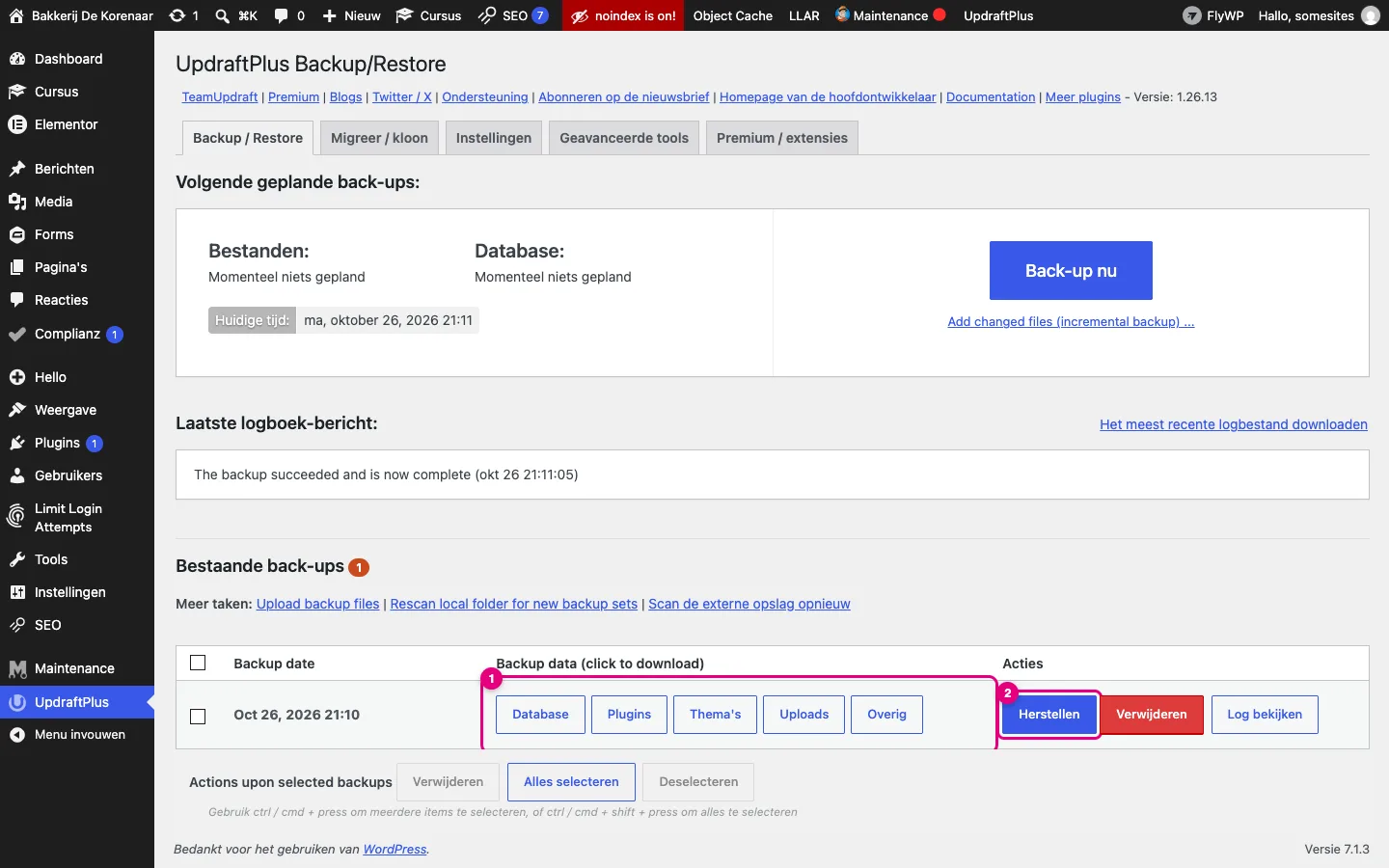Click the Pagina's pages icon
The image size is (1389, 868).
[x=17, y=267]
